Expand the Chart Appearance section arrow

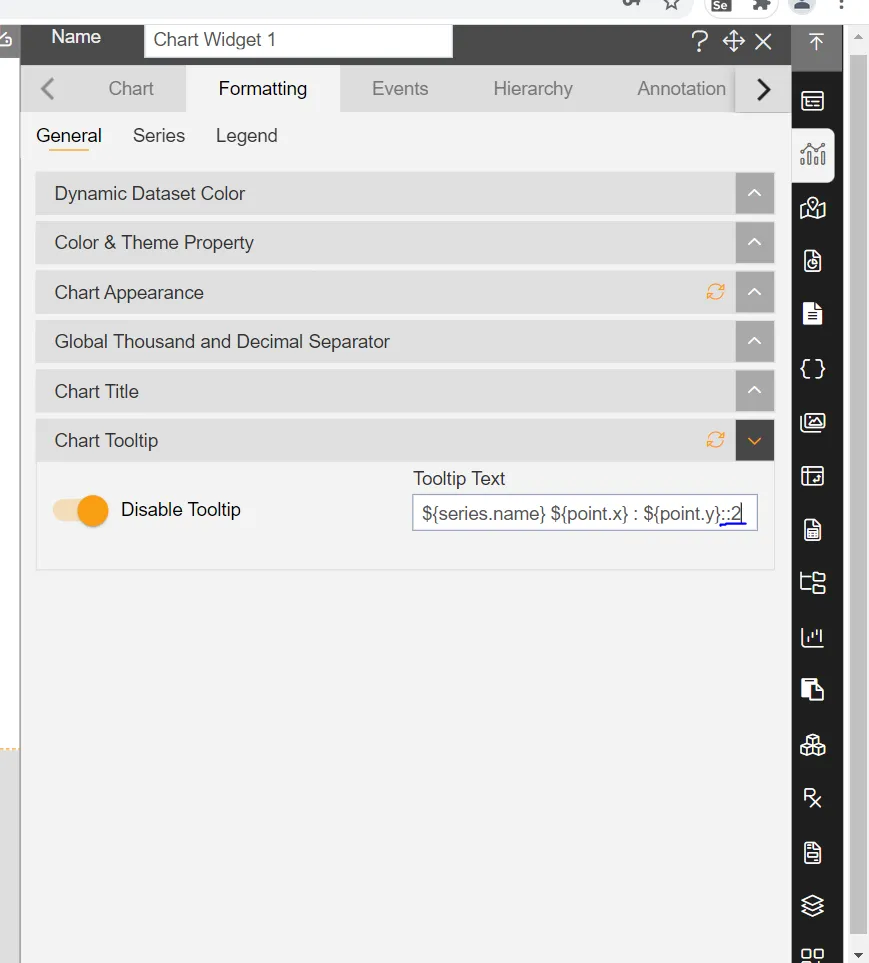[x=754, y=292]
